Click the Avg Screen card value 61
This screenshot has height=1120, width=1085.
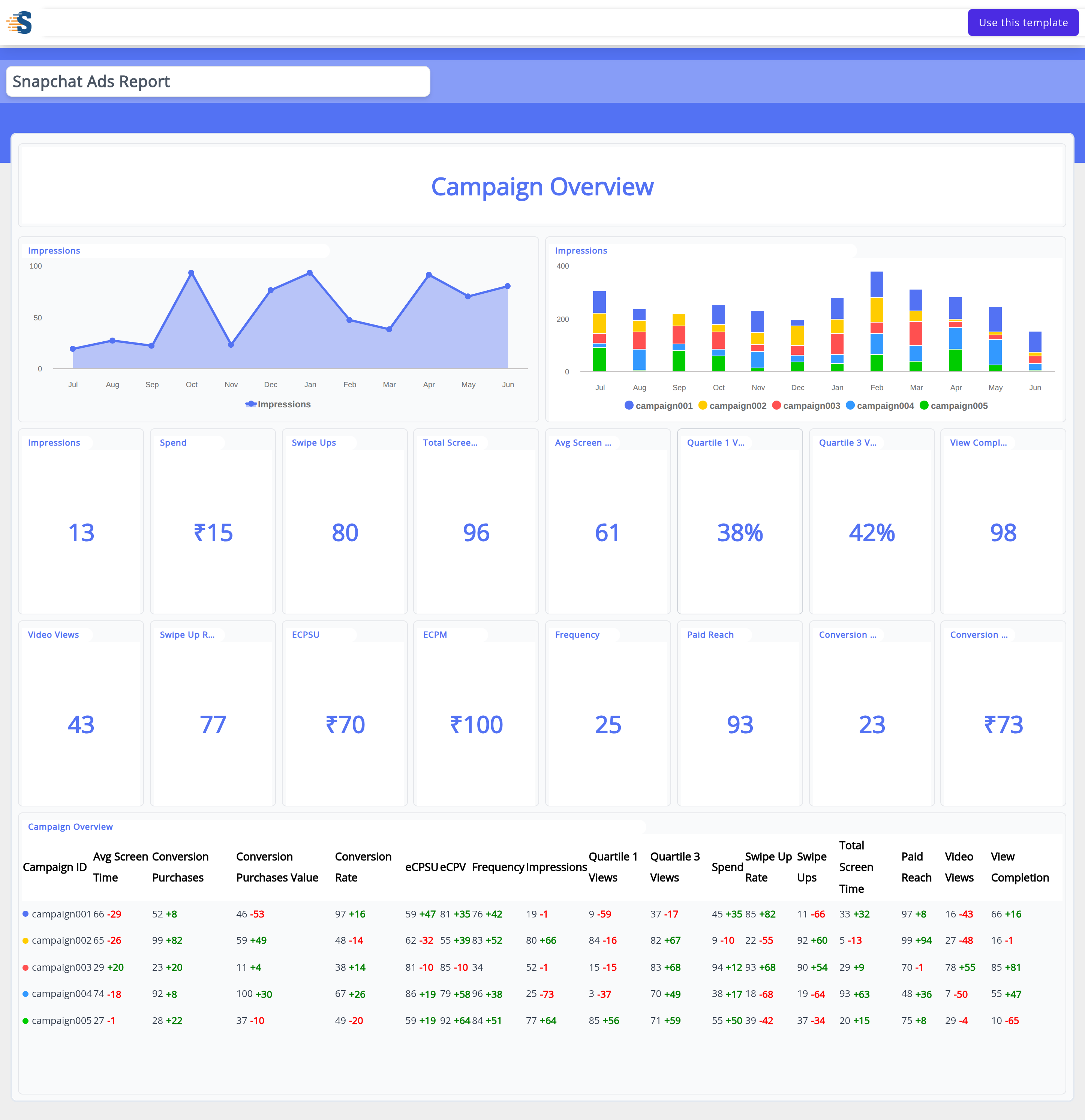coord(608,533)
